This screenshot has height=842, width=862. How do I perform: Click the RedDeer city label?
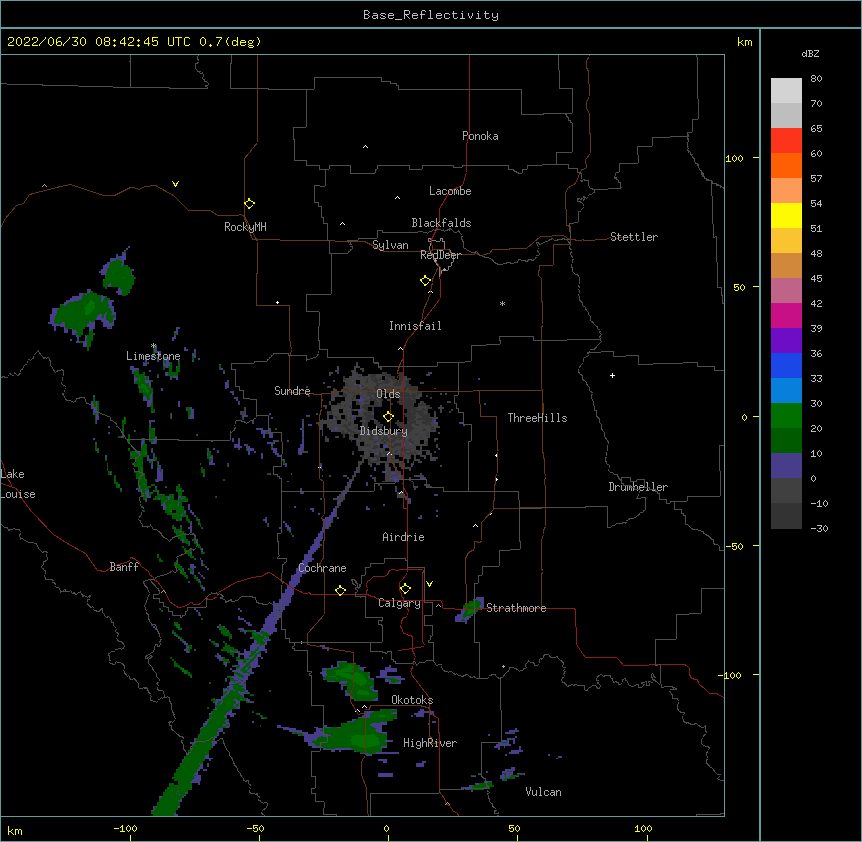440,255
